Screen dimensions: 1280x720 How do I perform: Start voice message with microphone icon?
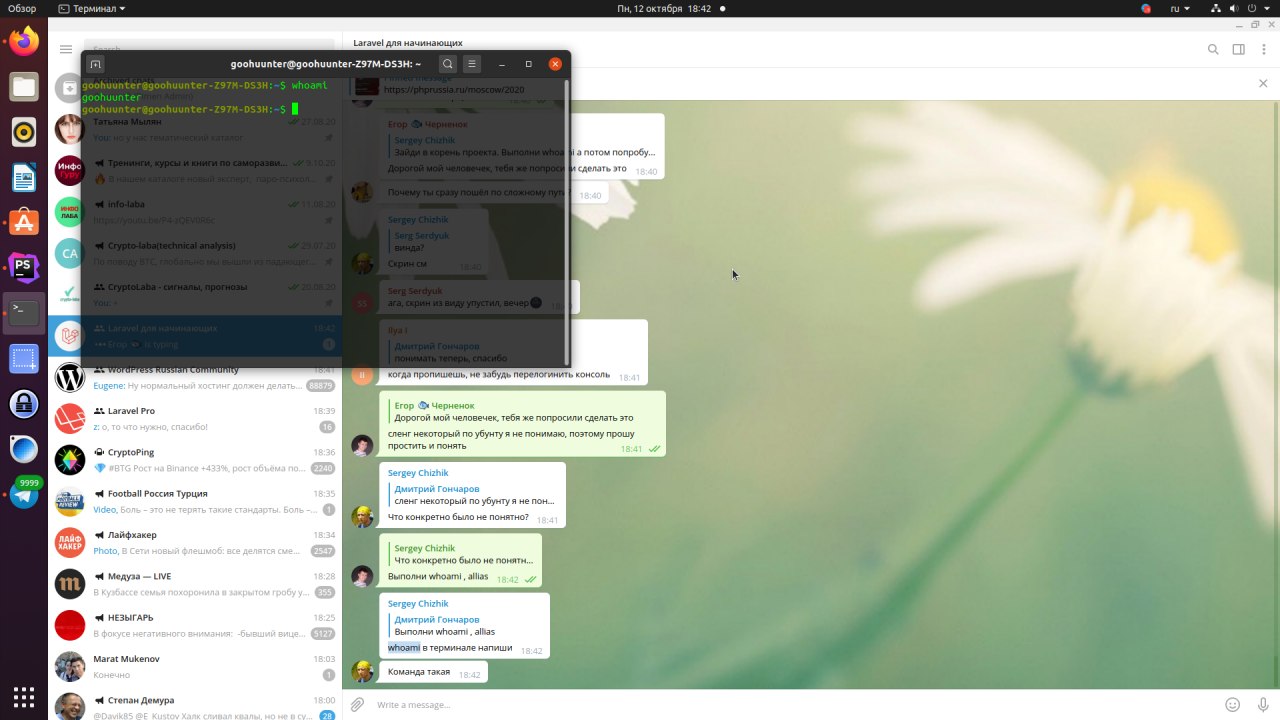coord(1261,705)
